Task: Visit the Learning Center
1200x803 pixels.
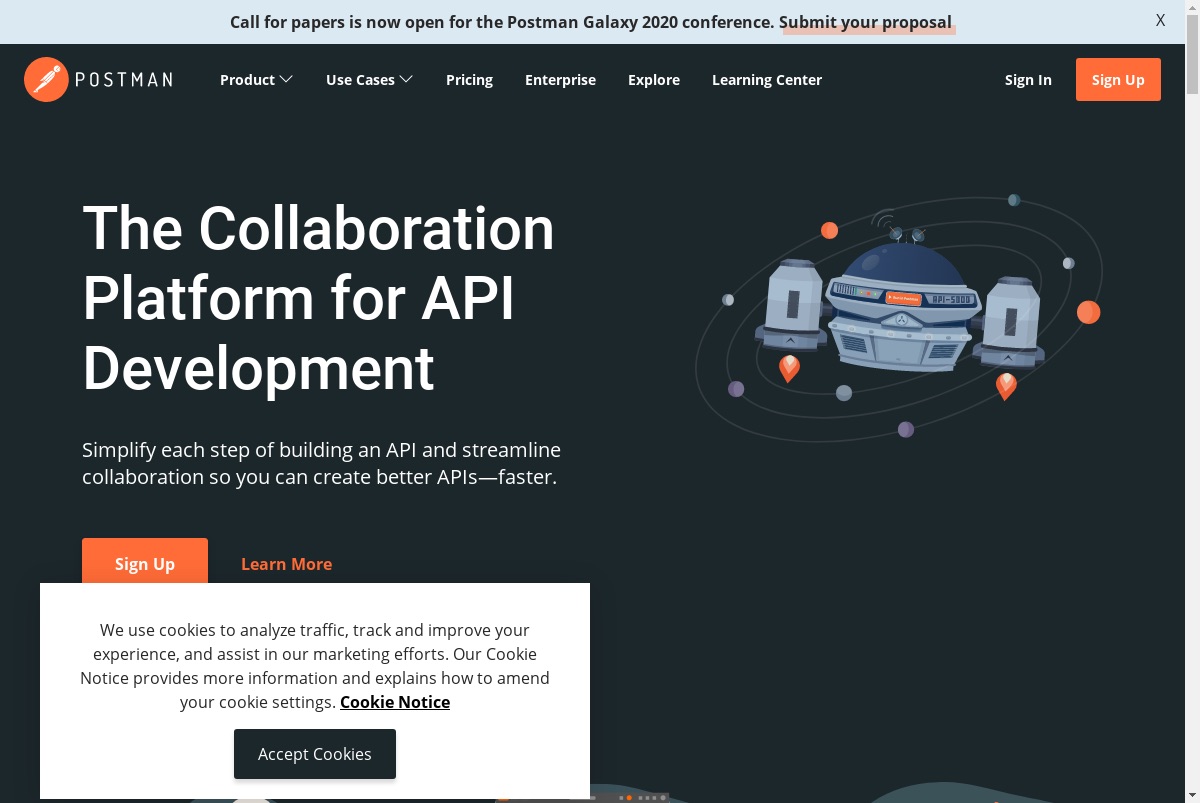Action: pos(767,80)
